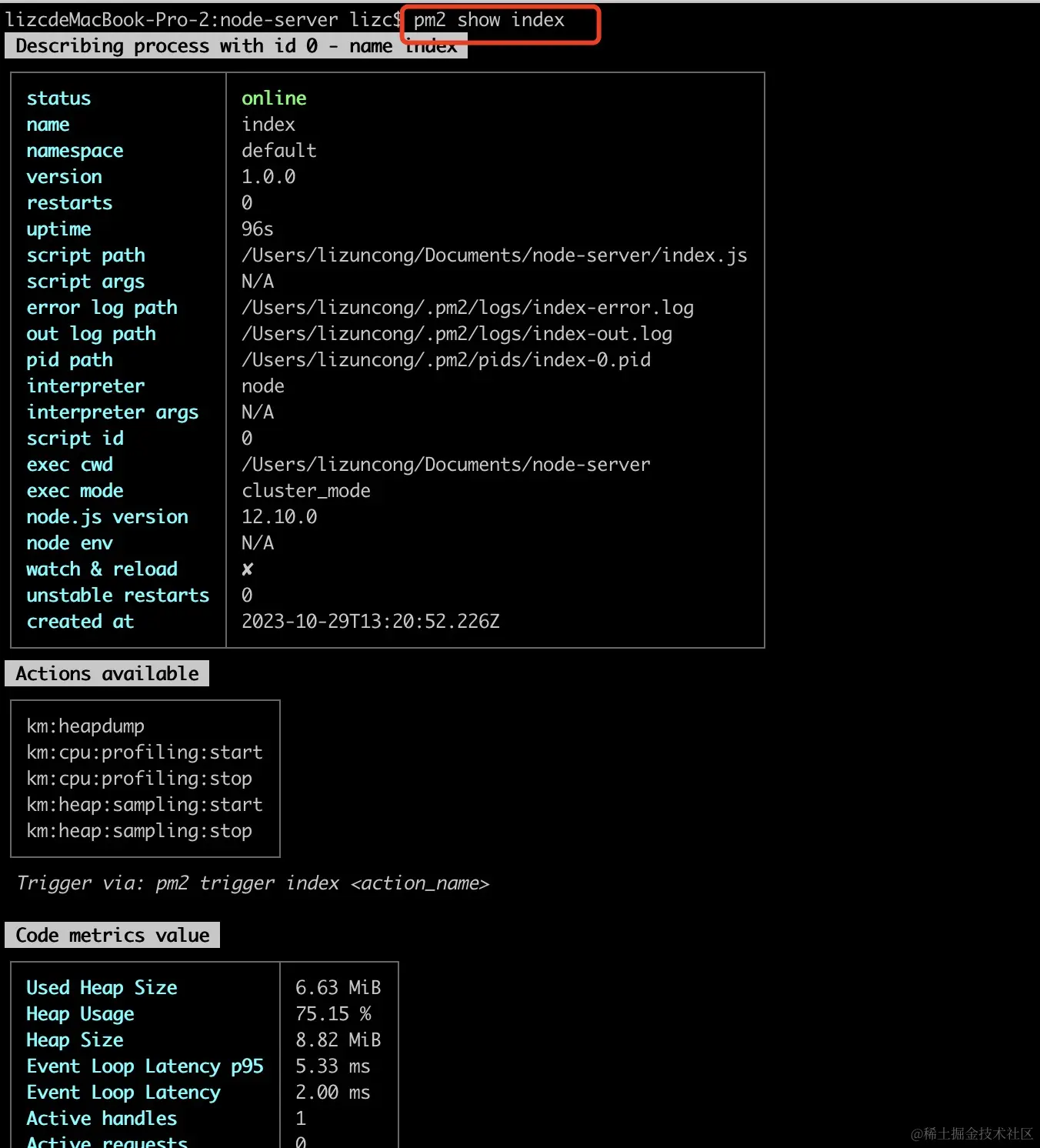Click the index-0.pid path entry
Viewport: 1040px width, 1148px height.
click(445, 359)
